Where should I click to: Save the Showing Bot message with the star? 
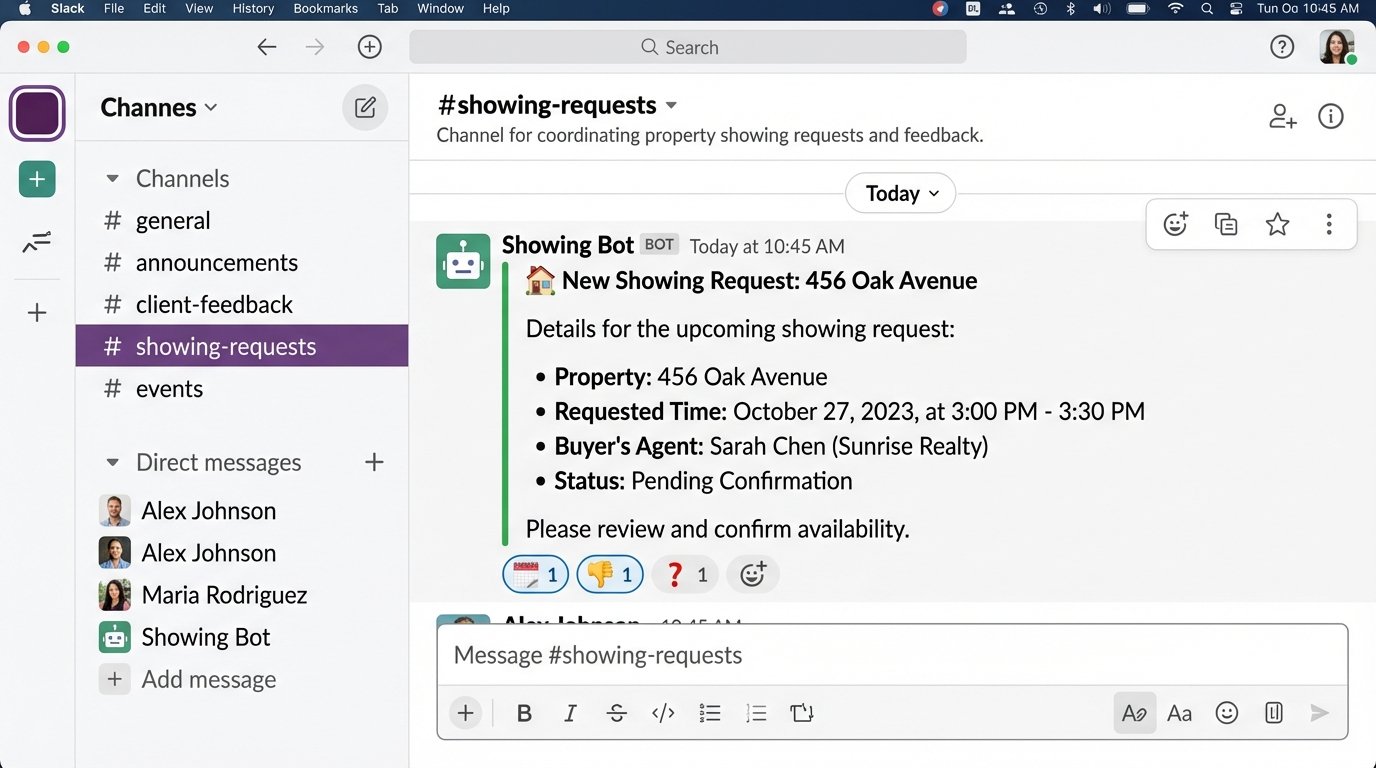coord(1277,224)
